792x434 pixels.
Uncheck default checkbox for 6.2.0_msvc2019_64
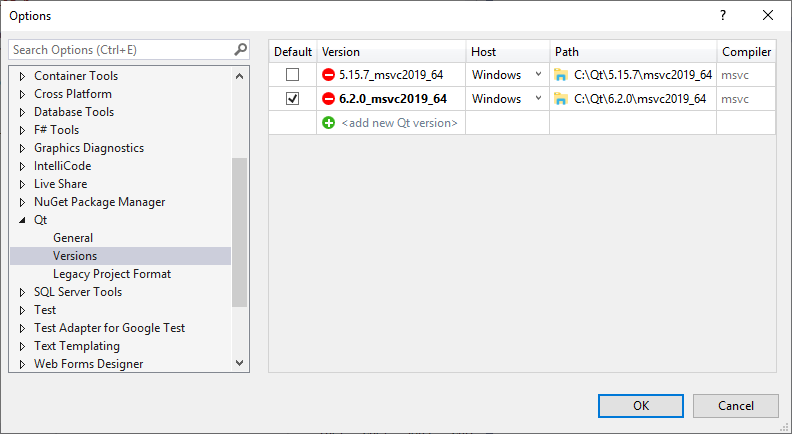tap(292, 99)
